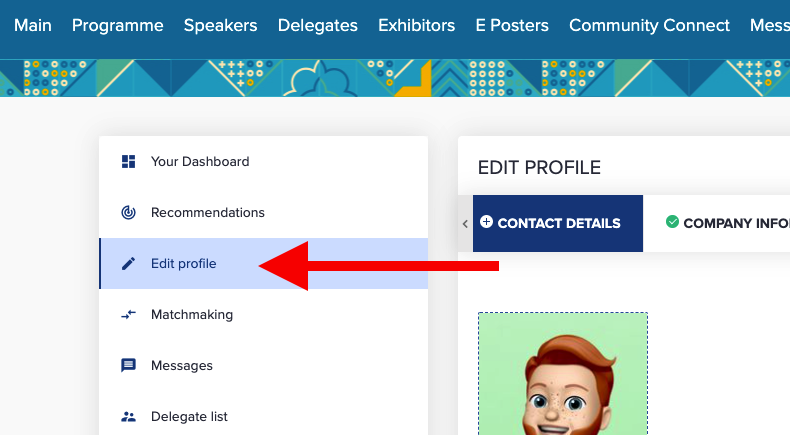Click the plus icon on Contact Details tab

tap(486, 222)
